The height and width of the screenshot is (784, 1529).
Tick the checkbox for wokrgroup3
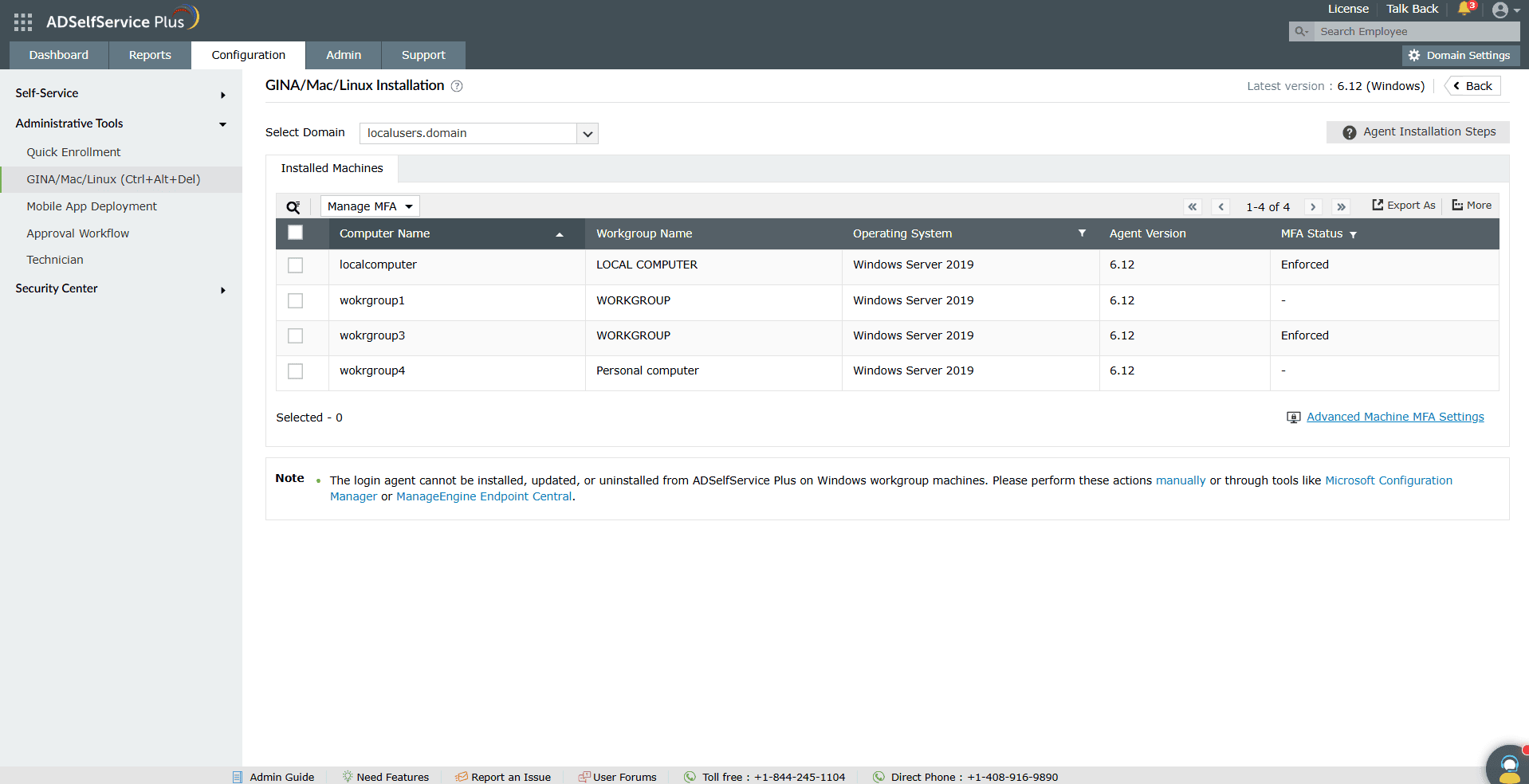click(296, 336)
